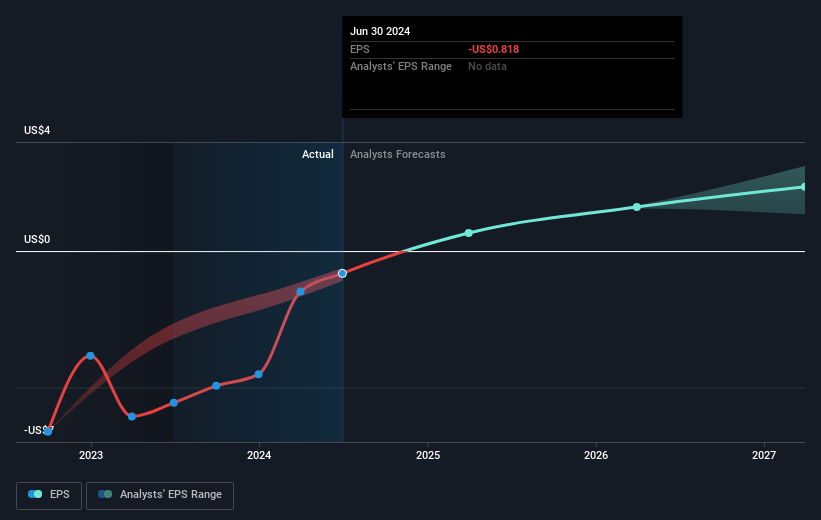
Task: Click the Analysts Forecasts label
Action: [397, 154]
